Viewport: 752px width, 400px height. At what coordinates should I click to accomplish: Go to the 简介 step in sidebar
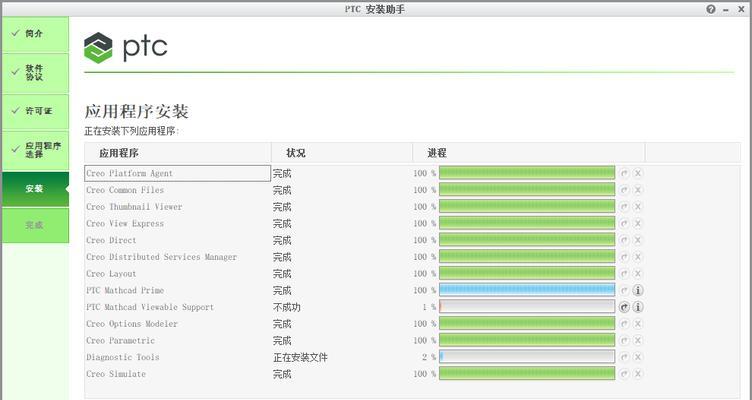pyautogui.click(x=35, y=34)
